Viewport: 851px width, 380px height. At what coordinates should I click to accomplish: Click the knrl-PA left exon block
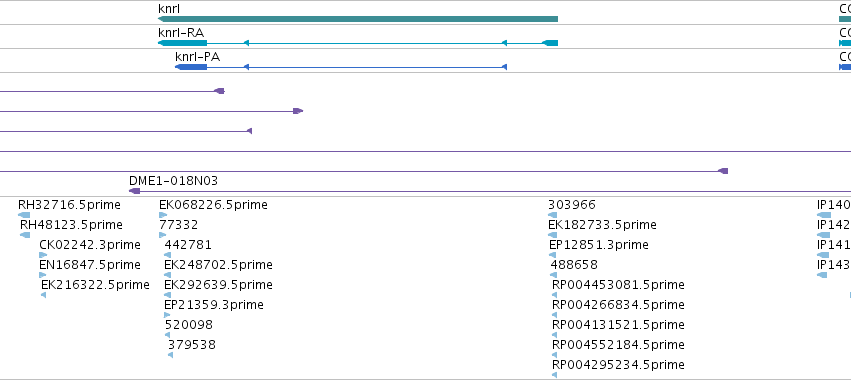191,67
